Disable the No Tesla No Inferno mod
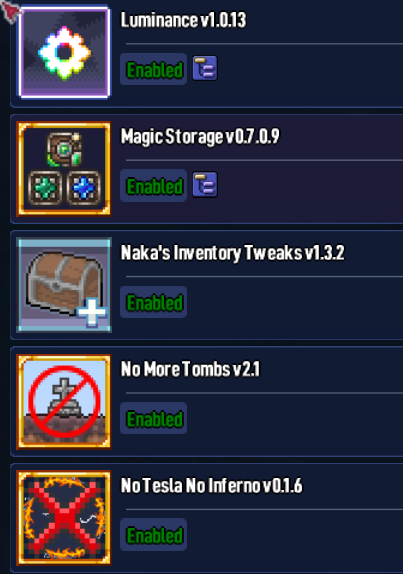The height and width of the screenshot is (574, 403). [x=154, y=535]
